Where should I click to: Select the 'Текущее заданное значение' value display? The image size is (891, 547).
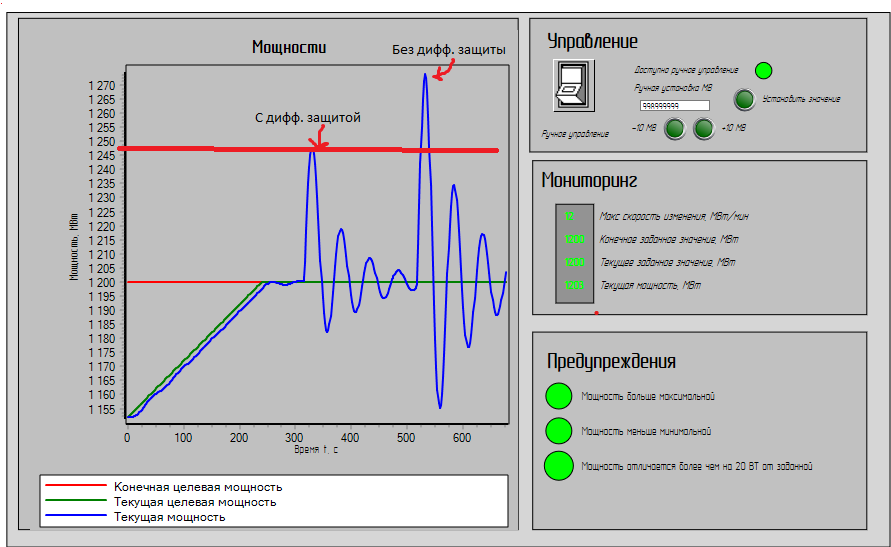coord(573,262)
